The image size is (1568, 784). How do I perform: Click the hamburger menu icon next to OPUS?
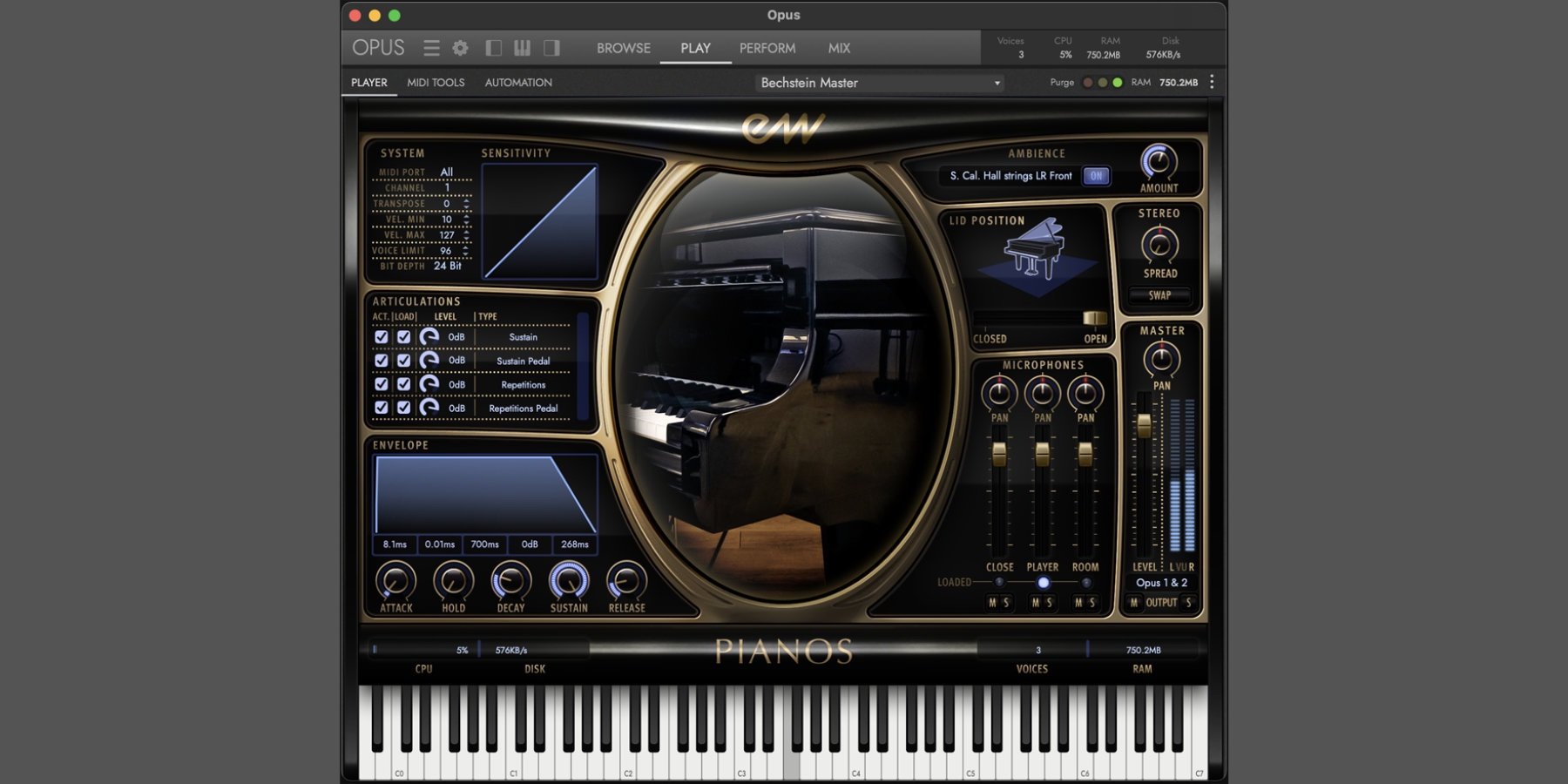coord(431,48)
